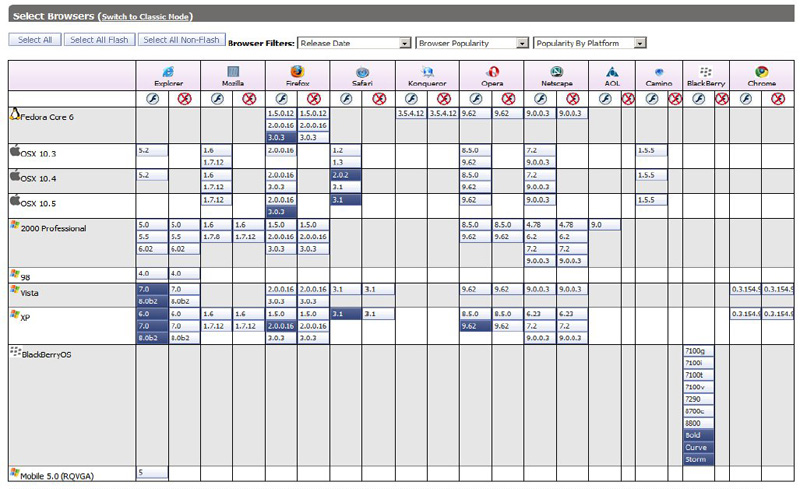The image size is (800, 489).
Task: Click the Konqueror browser icon
Action: 427,71
